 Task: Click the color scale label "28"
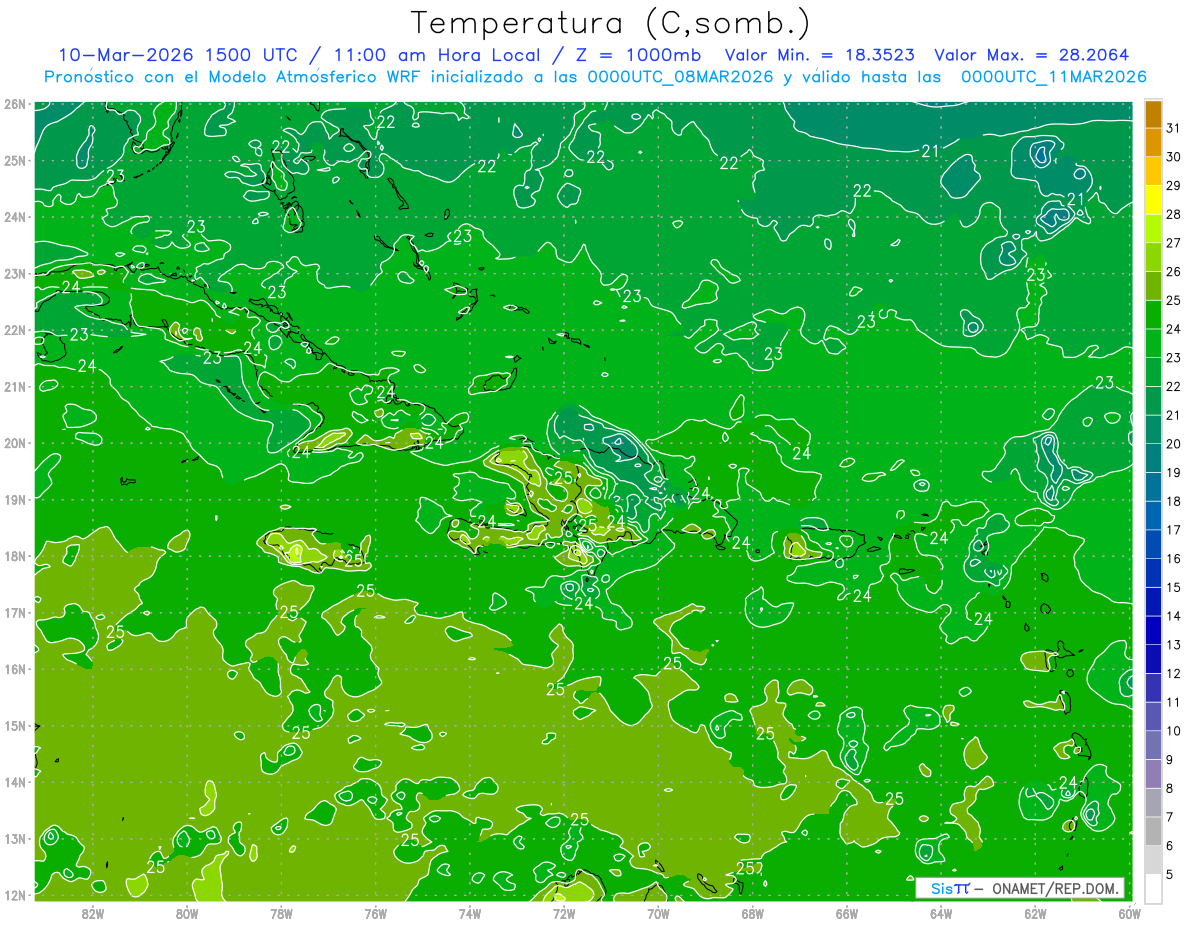[x=1174, y=213]
